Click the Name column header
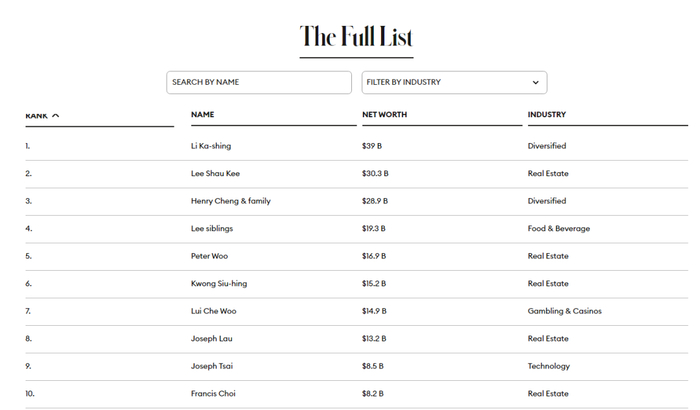The height and width of the screenshot is (410, 700). click(203, 115)
